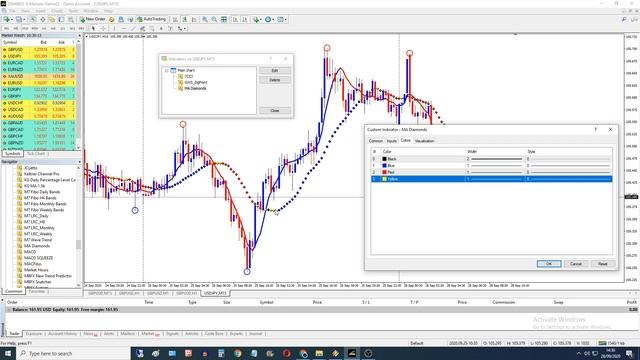640x360 pixels.
Task: Select the M1 timeframe button
Action: pyautogui.click(x=6, y=29)
